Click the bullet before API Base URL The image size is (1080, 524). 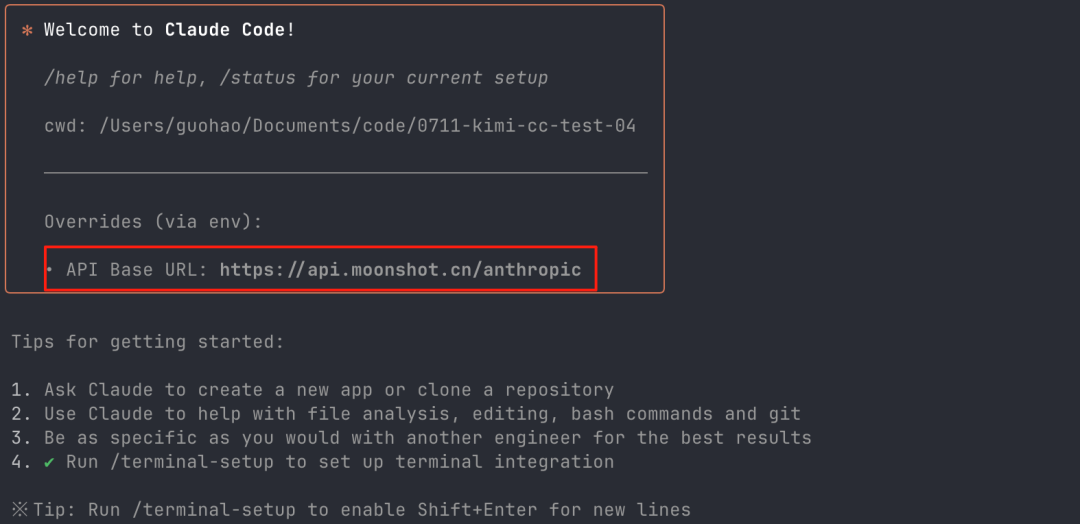click(50, 270)
